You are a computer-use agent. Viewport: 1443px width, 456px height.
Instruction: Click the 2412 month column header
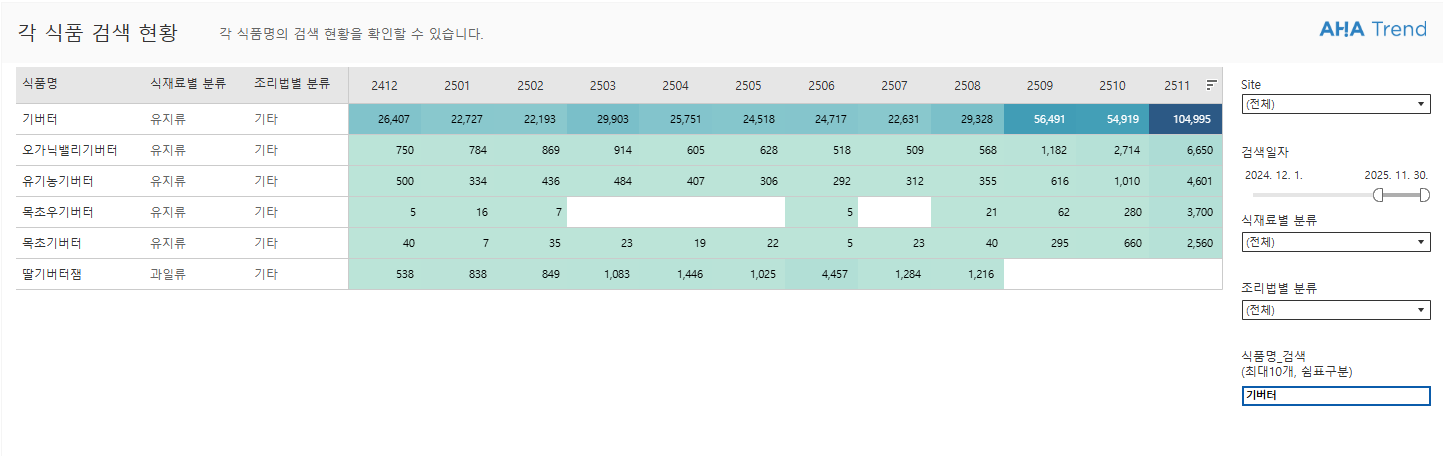384,85
